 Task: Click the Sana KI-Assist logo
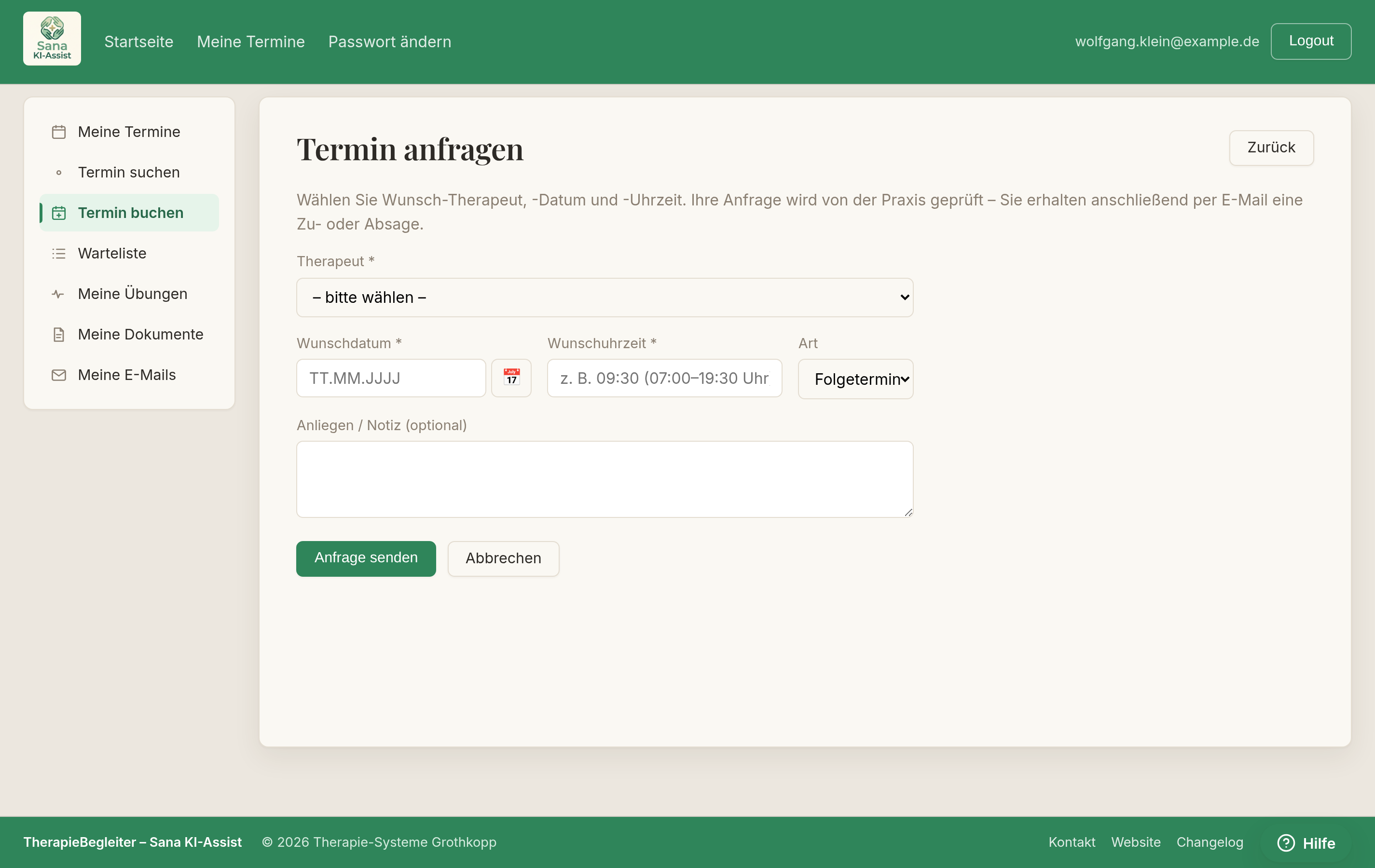52,39
